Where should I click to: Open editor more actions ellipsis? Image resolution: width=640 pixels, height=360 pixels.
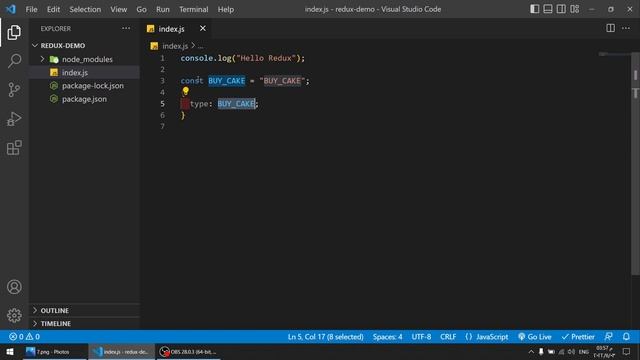pos(626,28)
